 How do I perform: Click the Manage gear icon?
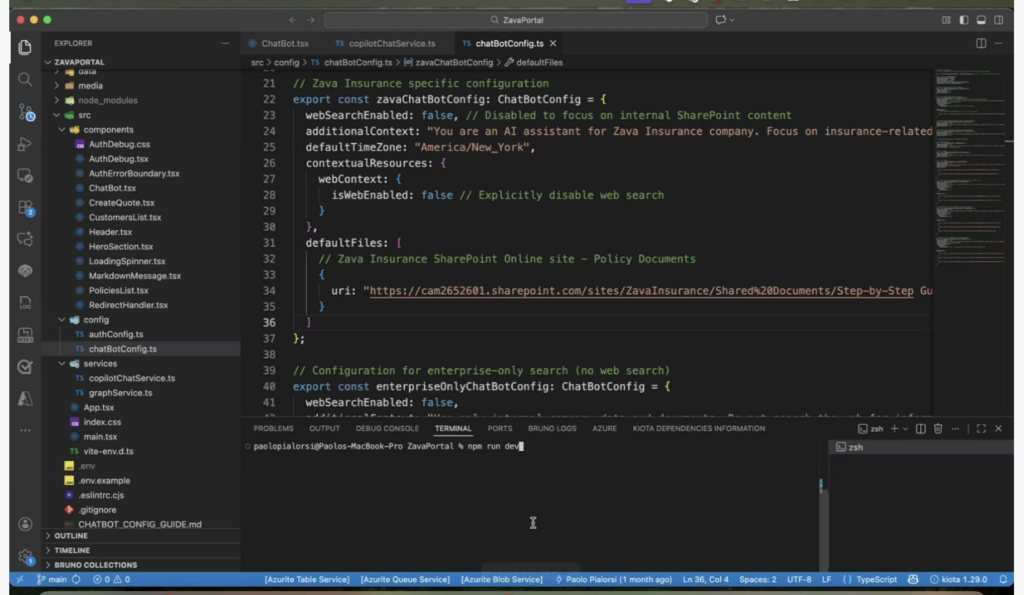25,557
